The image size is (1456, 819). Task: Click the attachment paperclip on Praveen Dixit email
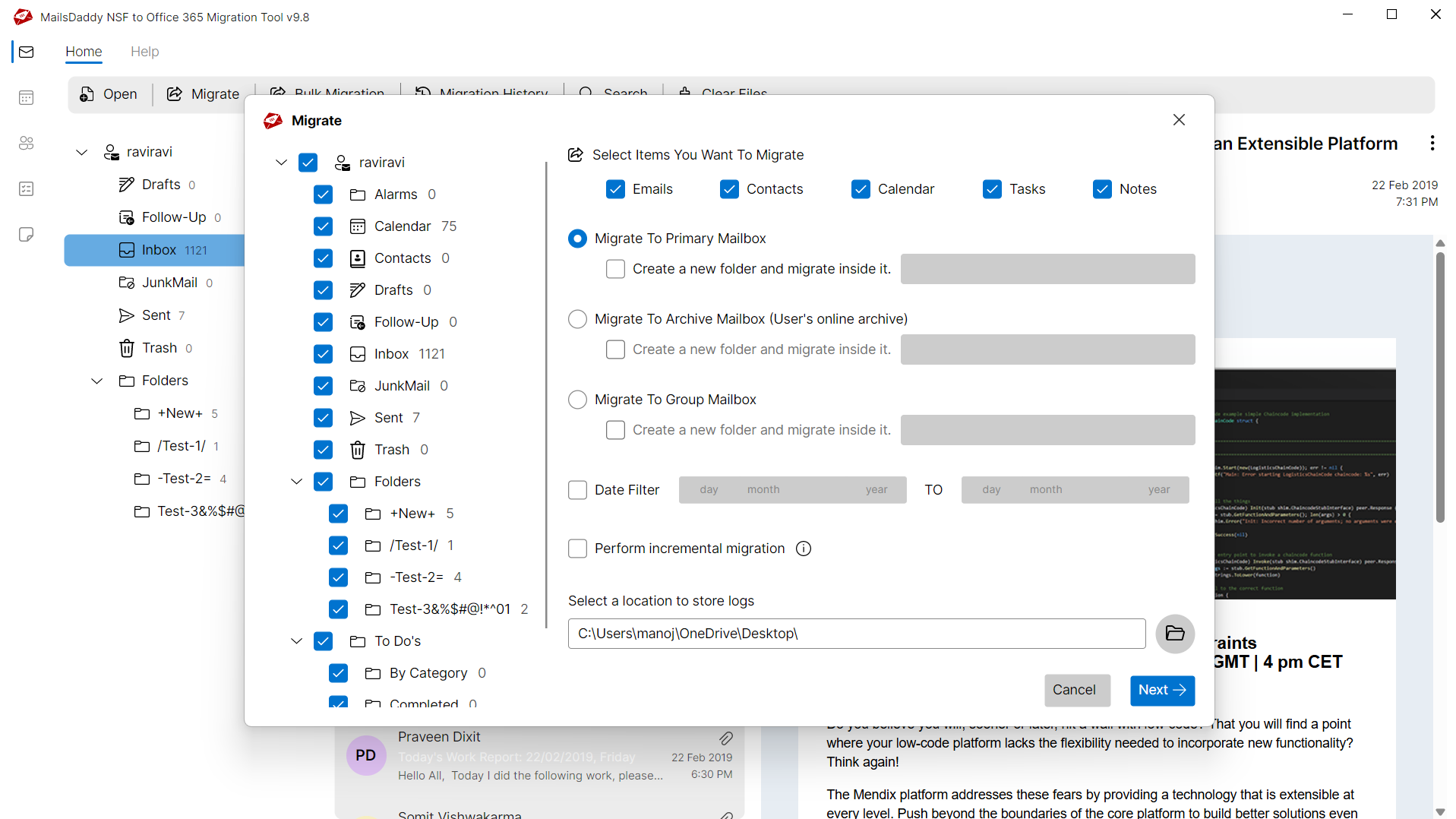point(726,738)
